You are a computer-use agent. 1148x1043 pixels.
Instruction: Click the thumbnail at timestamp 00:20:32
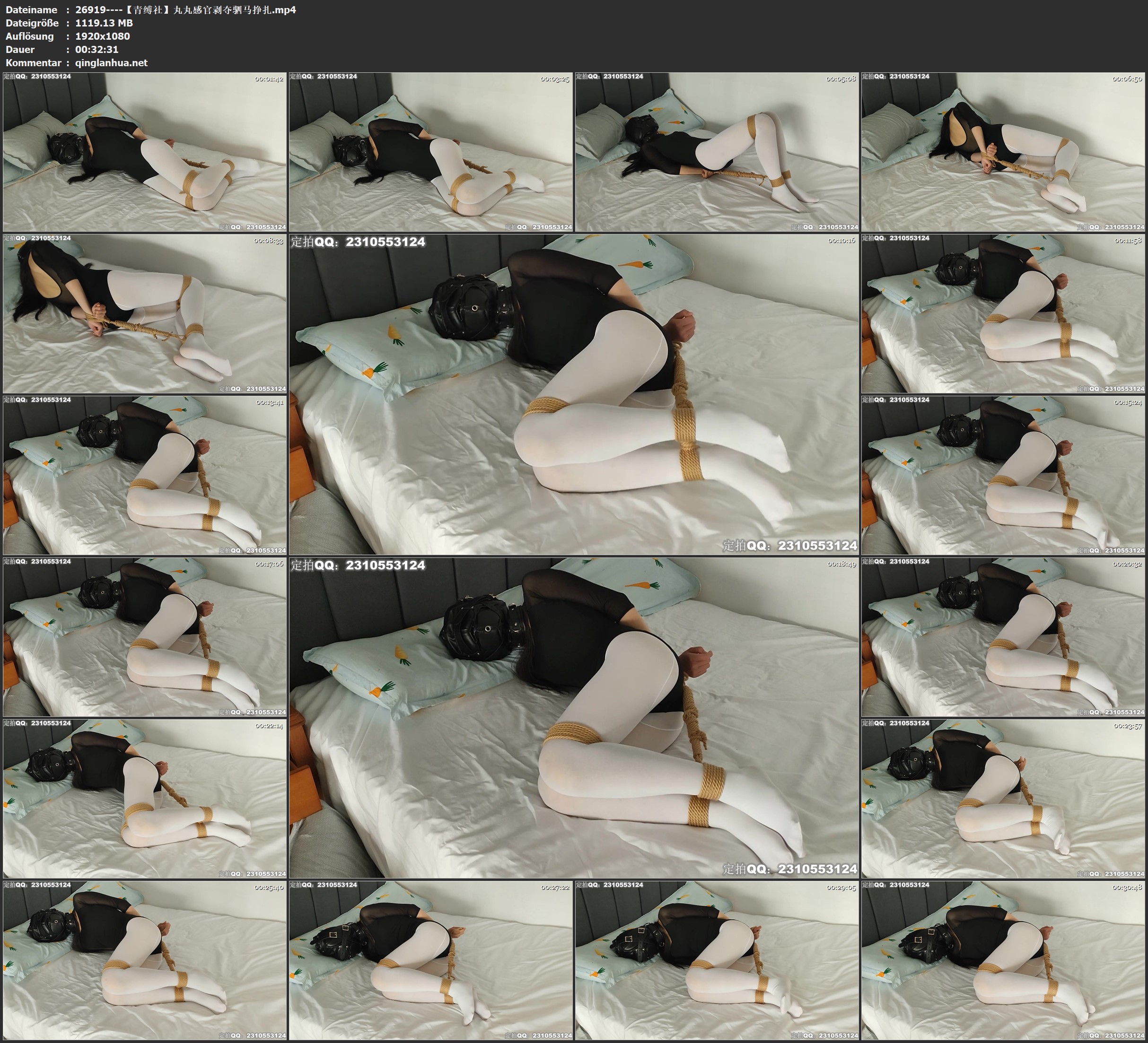pos(1003,636)
